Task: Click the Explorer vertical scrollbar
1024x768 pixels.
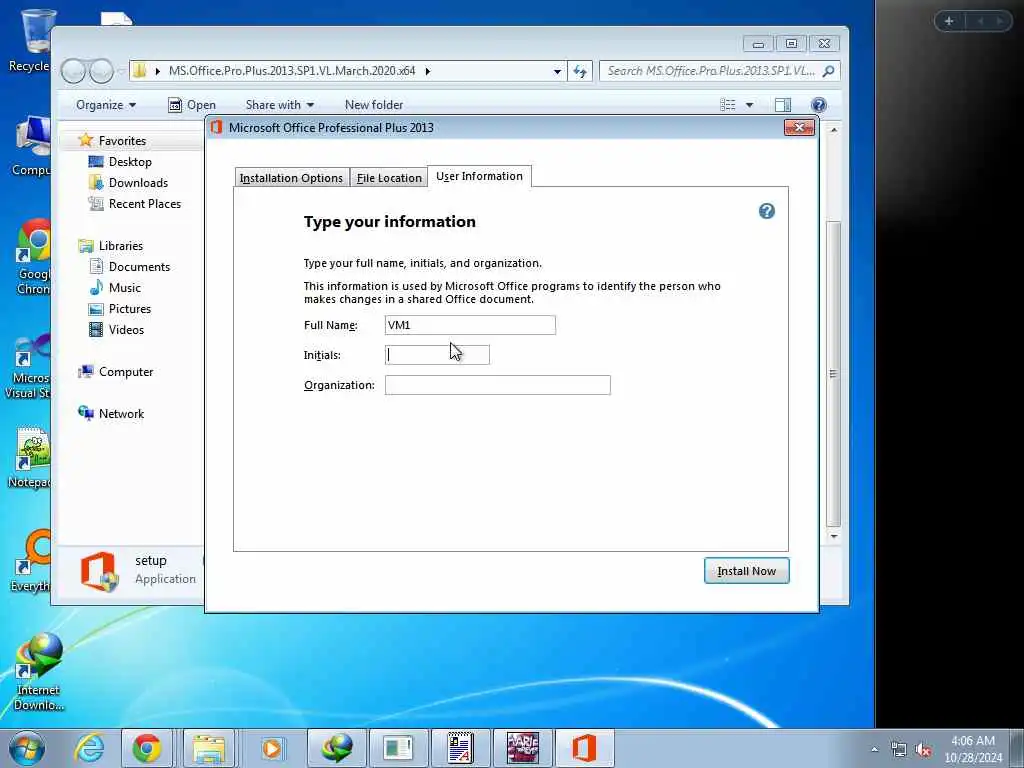Action: pyautogui.click(x=833, y=374)
